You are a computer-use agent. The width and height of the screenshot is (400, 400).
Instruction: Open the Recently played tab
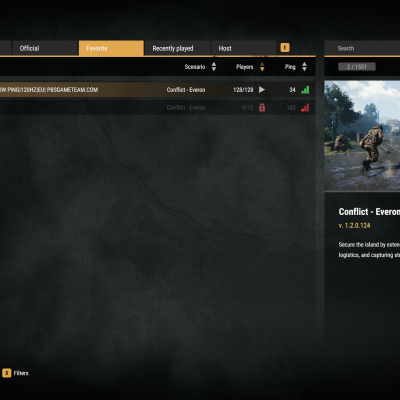(177, 48)
